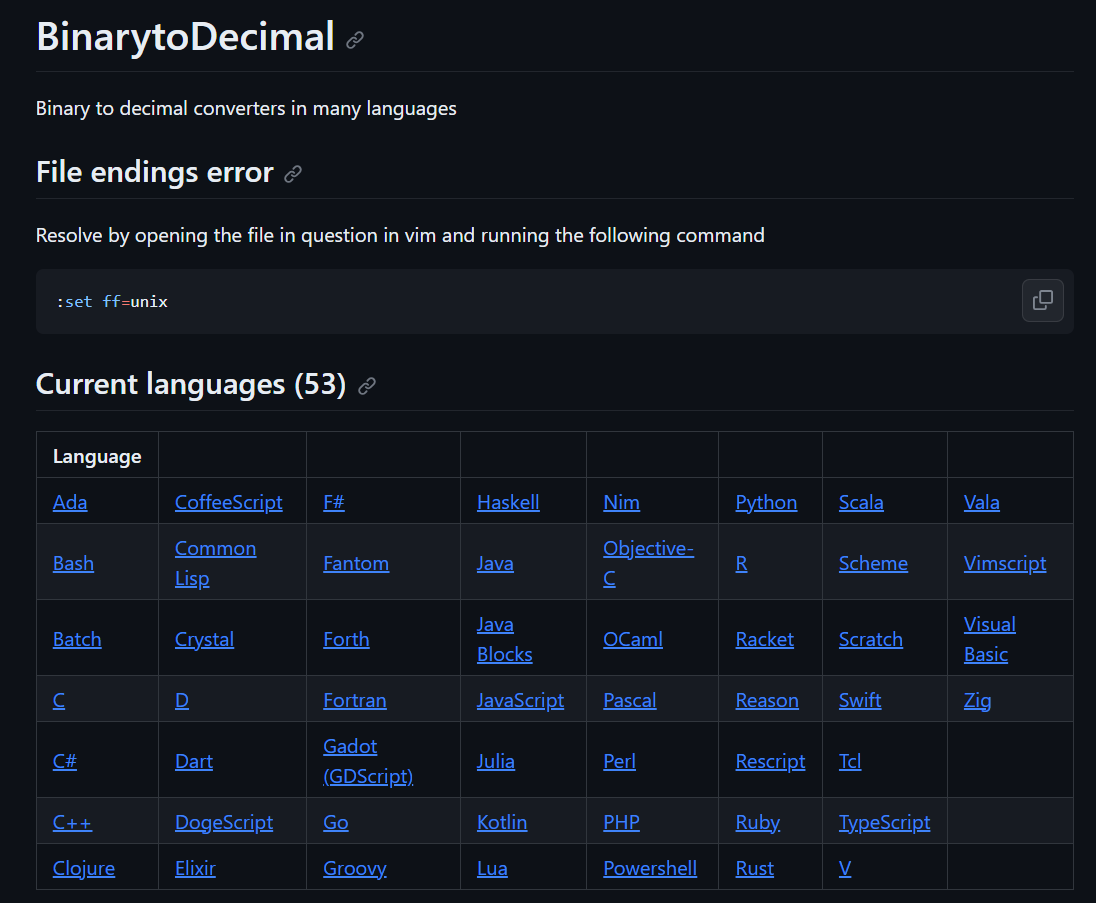Viewport: 1096px width, 903px height.
Task: Go to the JavaScript link
Action: point(520,700)
